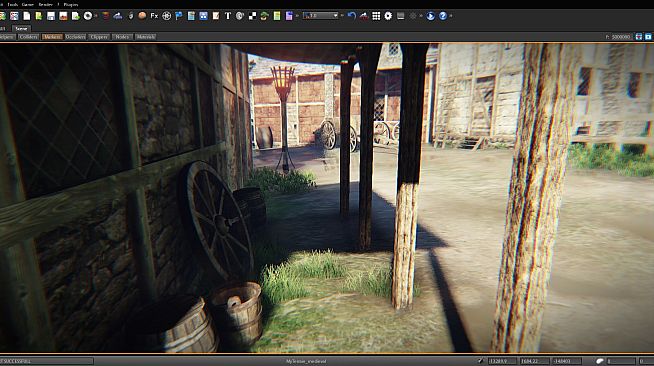The width and height of the screenshot is (654, 366).
Task: Open settings with the white gear icon
Action: pos(388,16)
